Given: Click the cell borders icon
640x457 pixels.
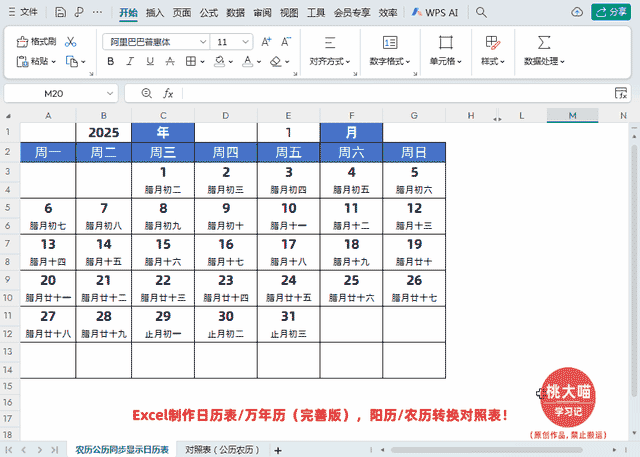Looking at the screenshot, I should 191,61.
